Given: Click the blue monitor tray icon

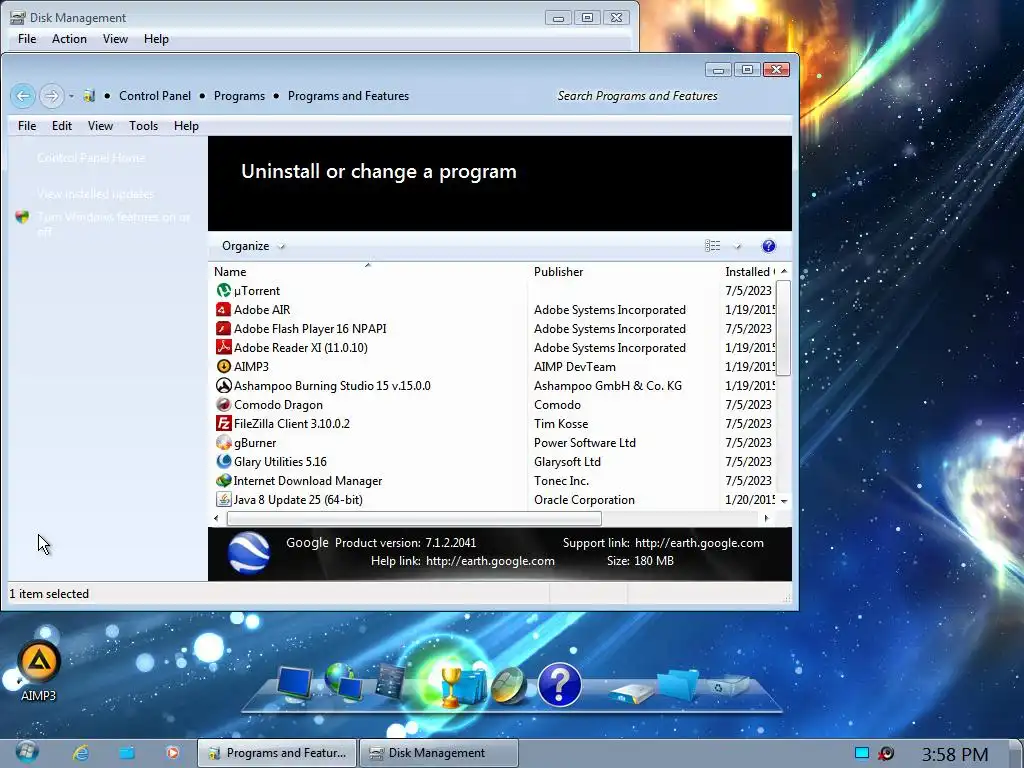Looking at the screenshot, I should [862, 753].
